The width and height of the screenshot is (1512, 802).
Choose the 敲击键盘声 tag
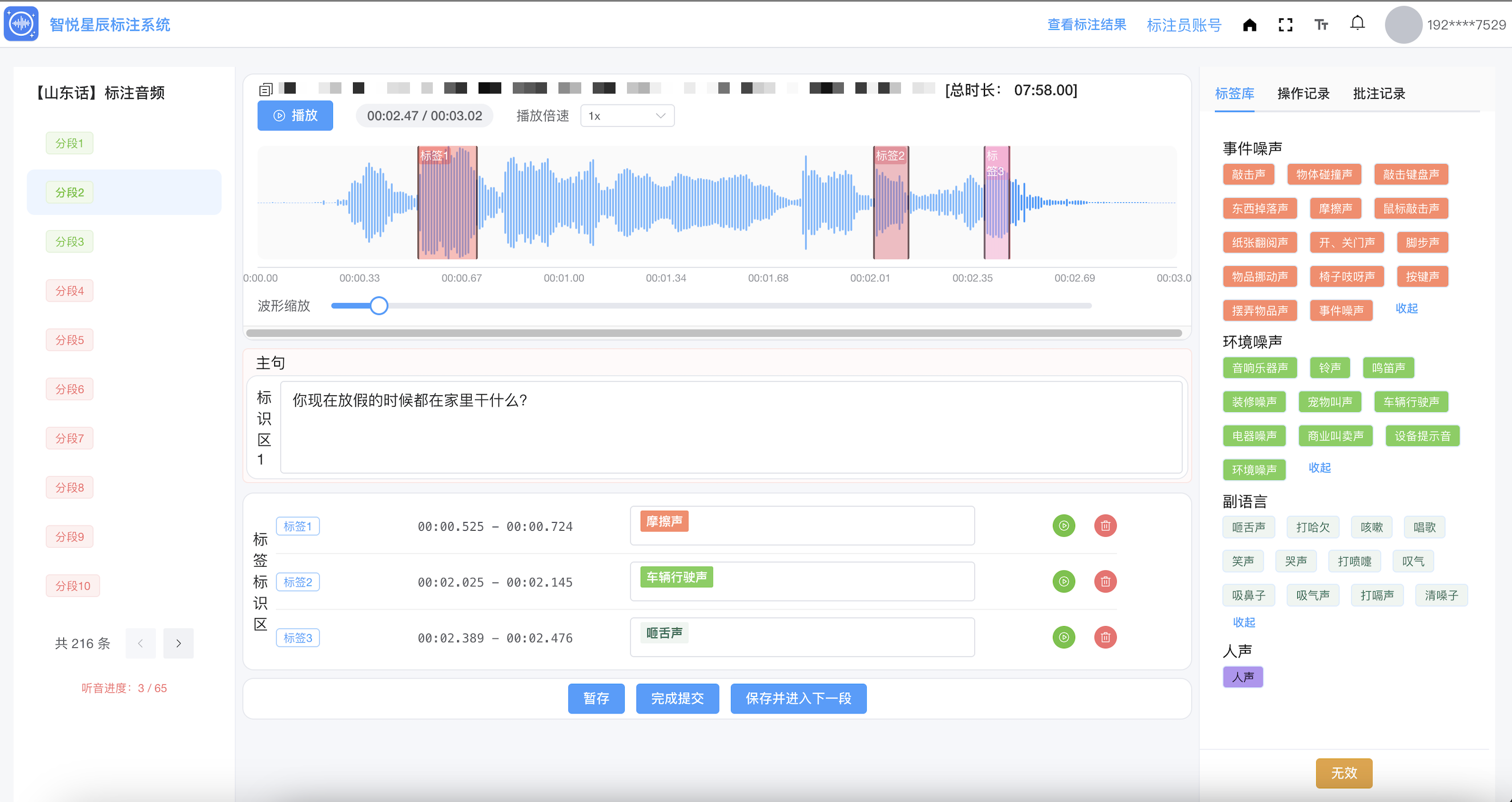click(1411, 174)
